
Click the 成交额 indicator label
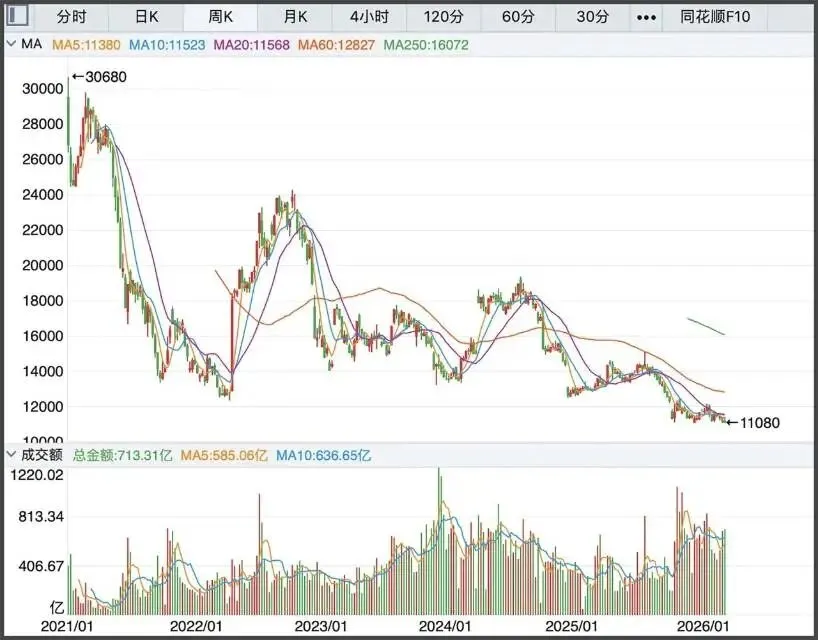[42, 455]
